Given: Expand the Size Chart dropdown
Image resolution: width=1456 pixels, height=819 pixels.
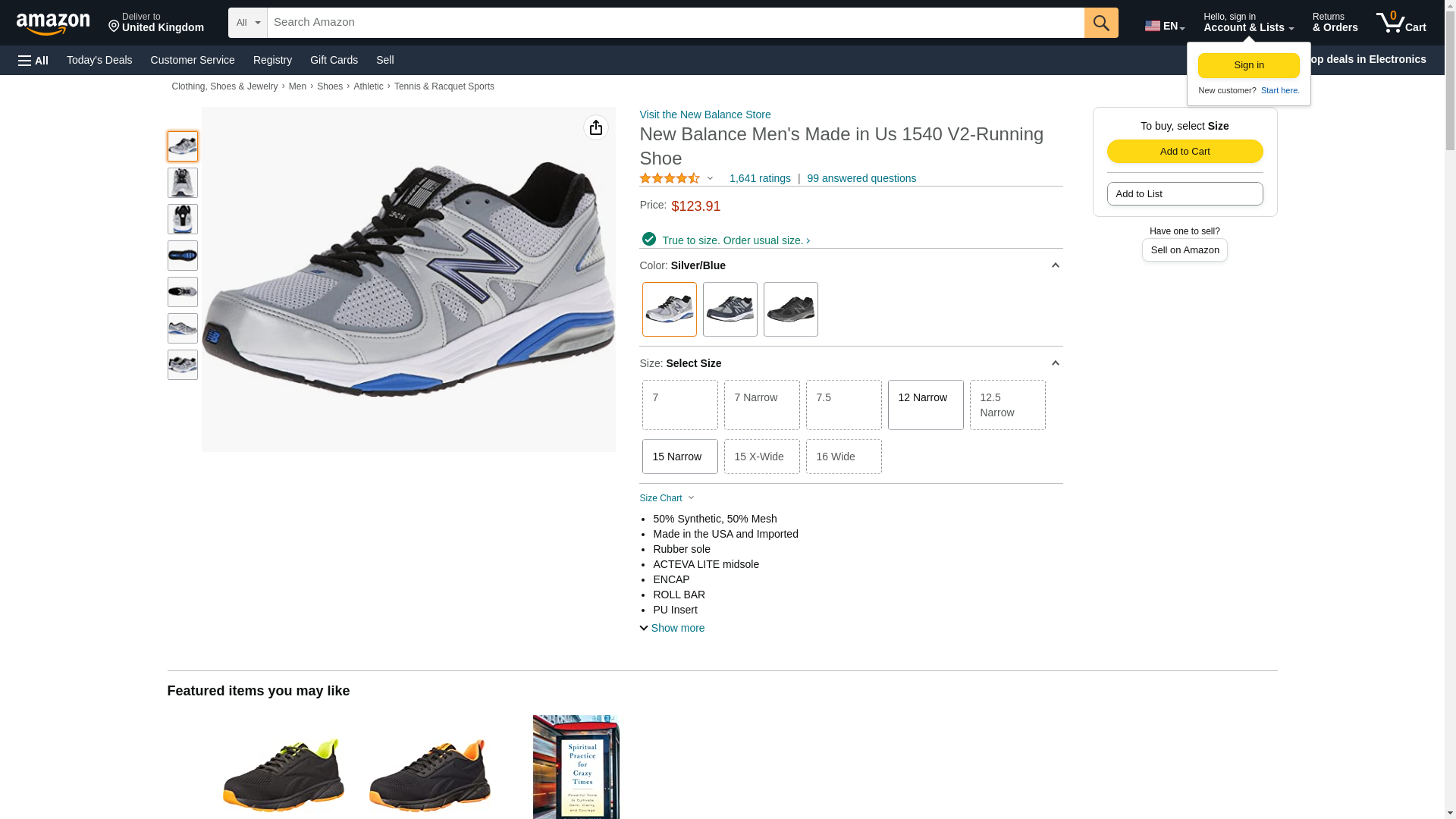Looking at the screenshot, I should (x=667, y=498).
